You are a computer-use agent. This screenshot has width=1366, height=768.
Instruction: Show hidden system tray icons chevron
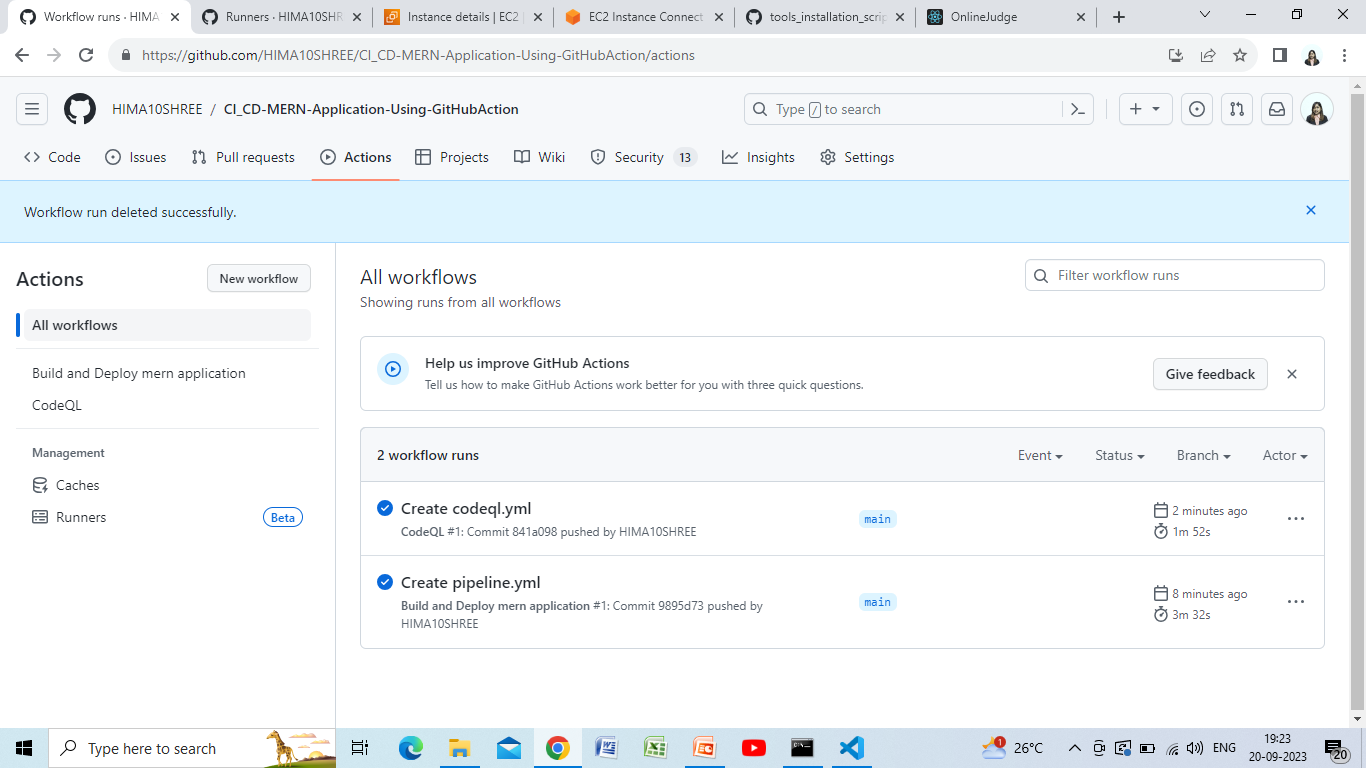(x=1075, y=748)
